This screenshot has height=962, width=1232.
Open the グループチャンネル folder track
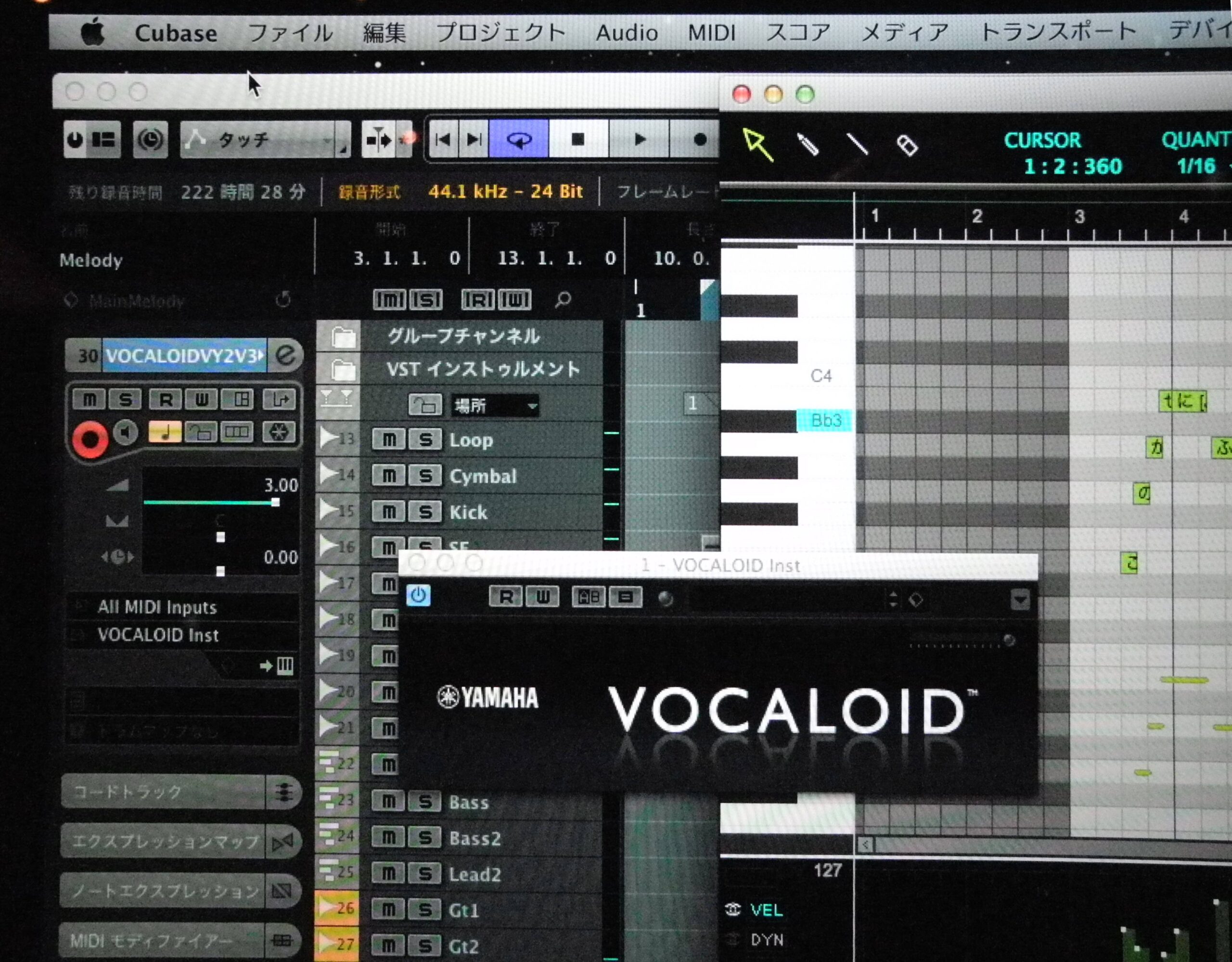click(460, 337)
